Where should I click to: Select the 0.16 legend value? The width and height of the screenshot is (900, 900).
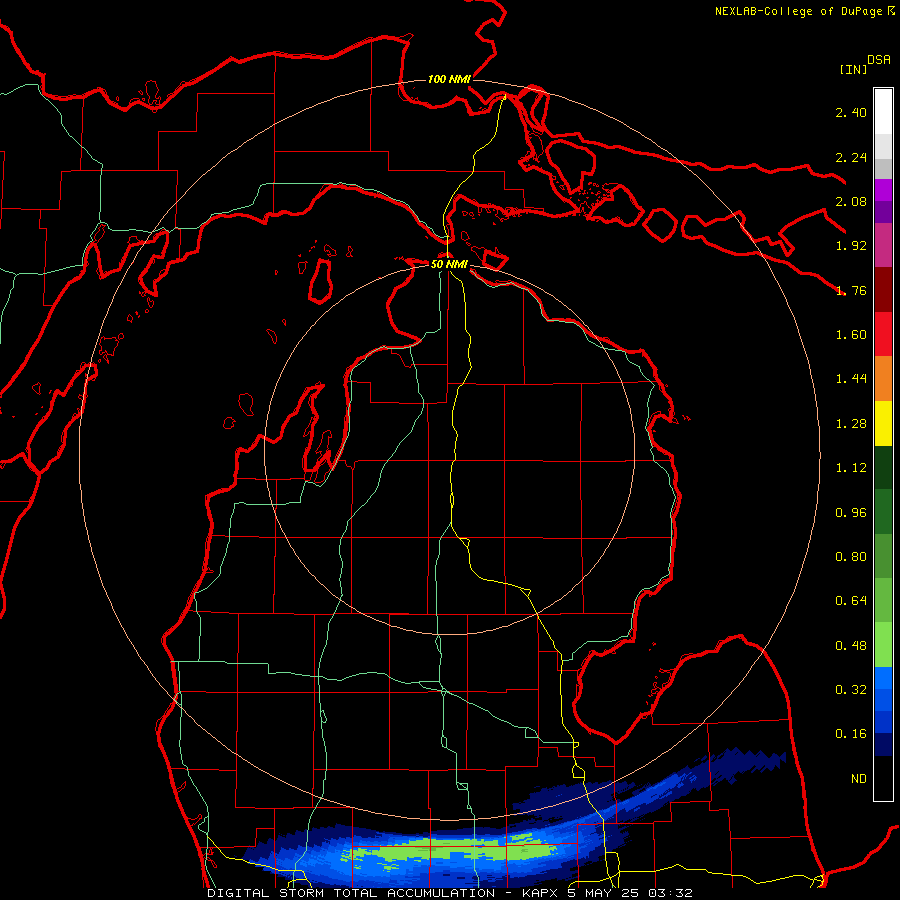(x=851, y=734)
